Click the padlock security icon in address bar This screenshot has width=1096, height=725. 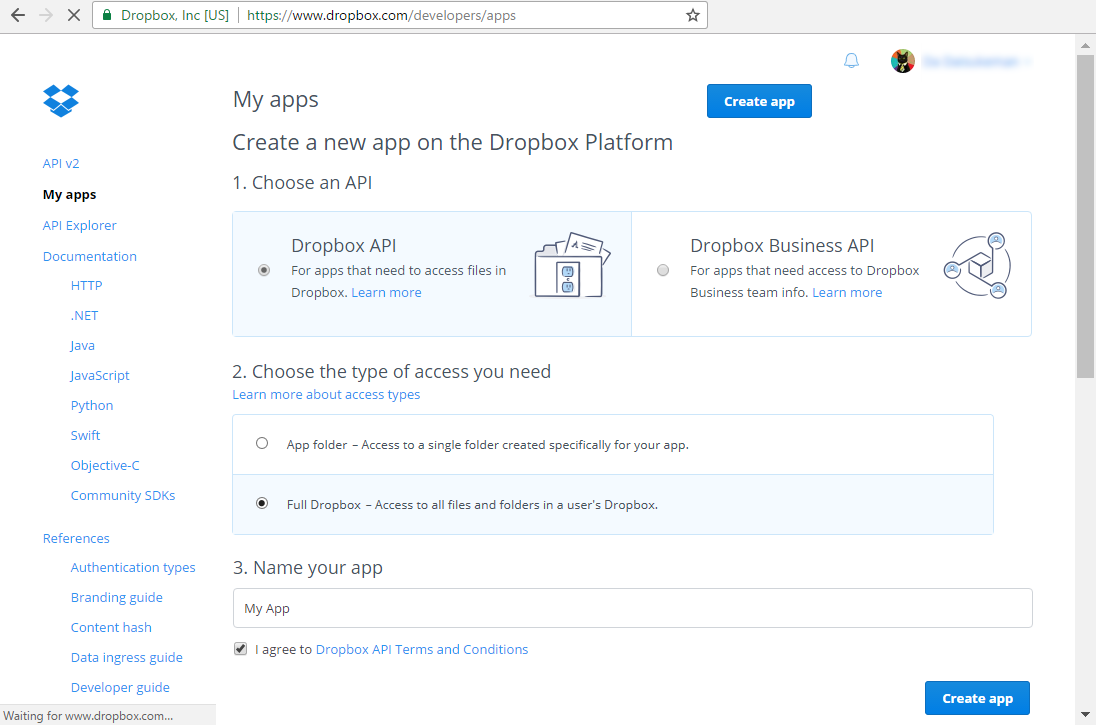(x=106, y=15)
